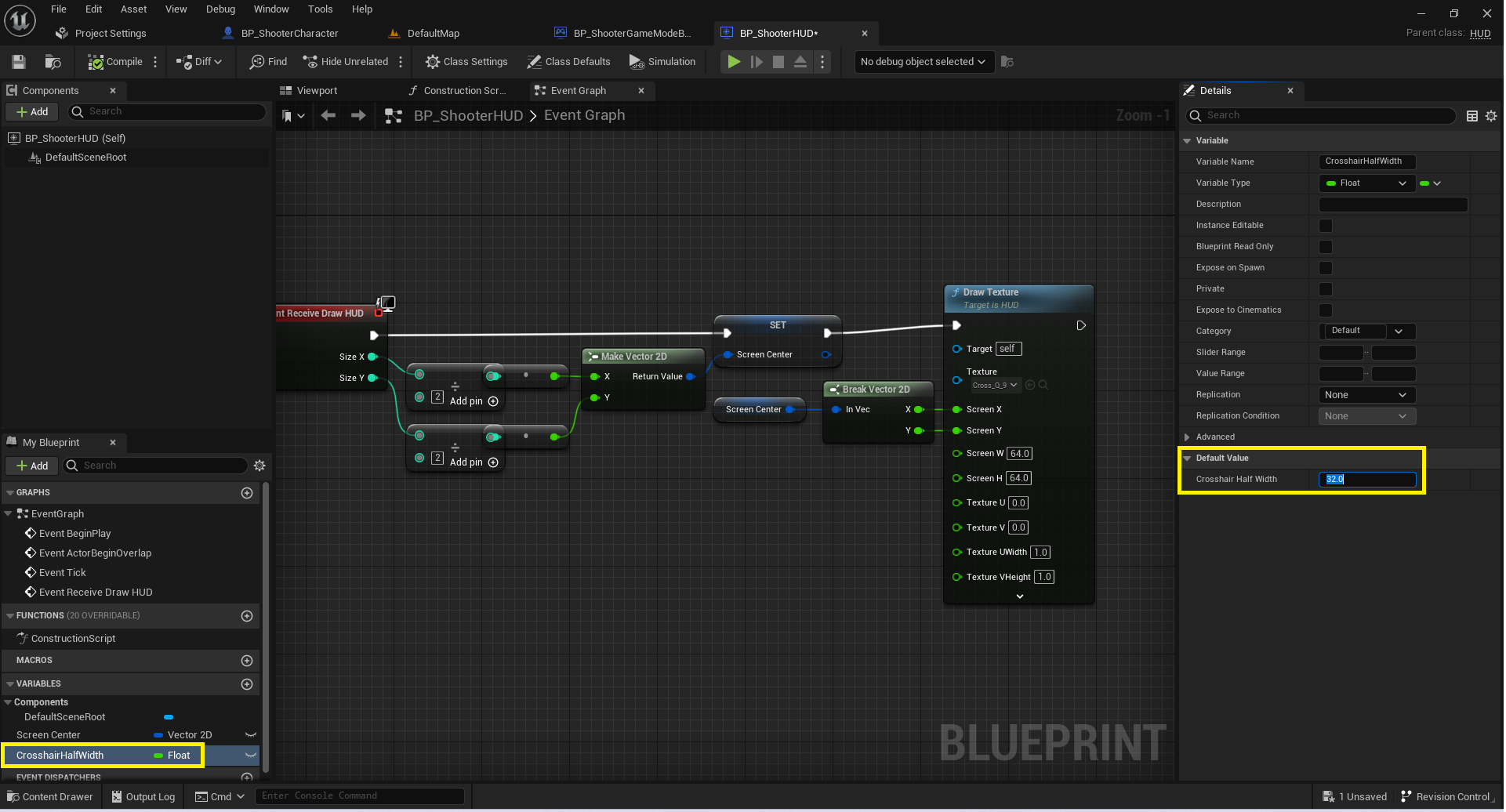Click Add in My Blueprint panel
This screenshot has width=1506, height=812.
pos(32,466)
